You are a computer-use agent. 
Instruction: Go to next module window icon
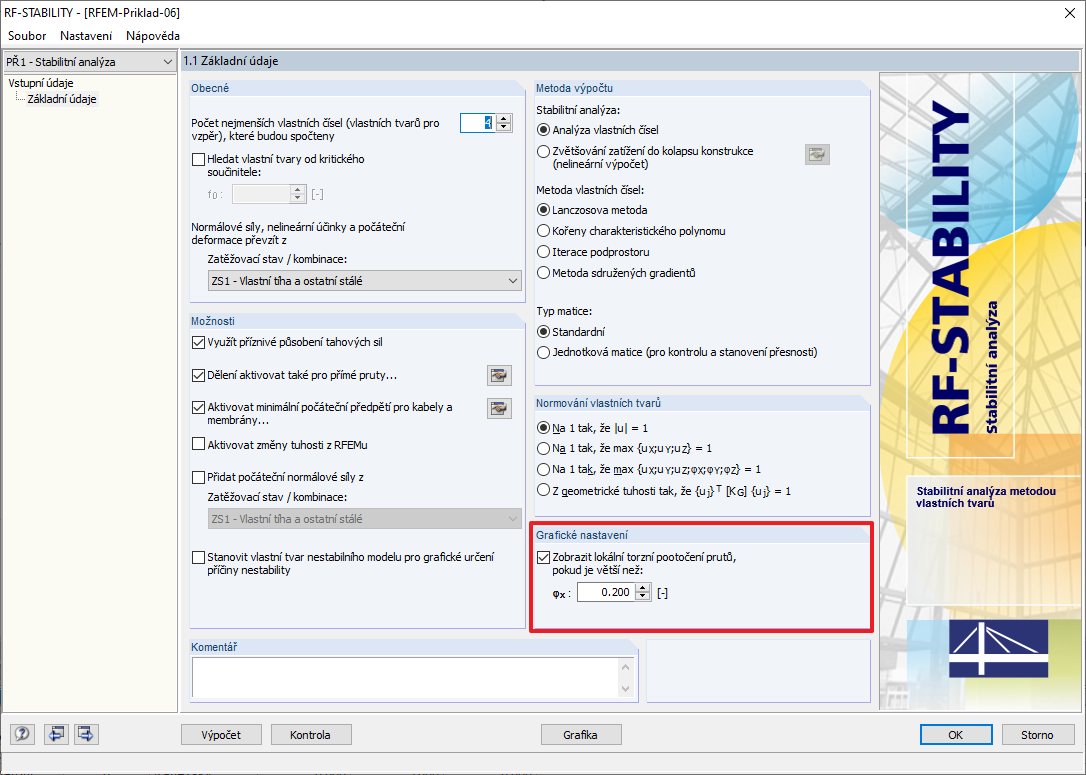coord(87,734)
